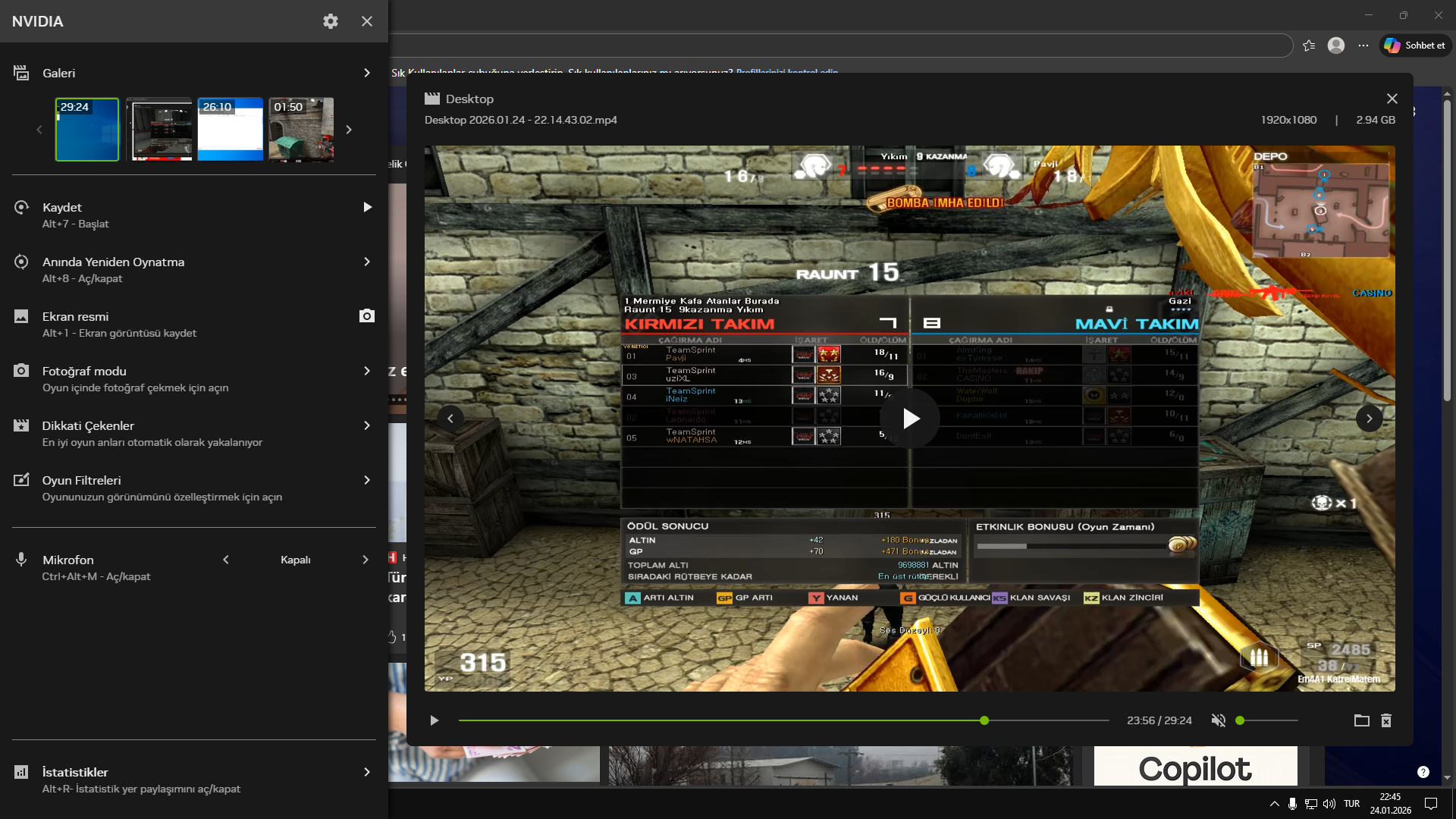Expand Oyun Filtreleri chevron
Viewport: 1456px width, 819px height.
pos(367,480)
